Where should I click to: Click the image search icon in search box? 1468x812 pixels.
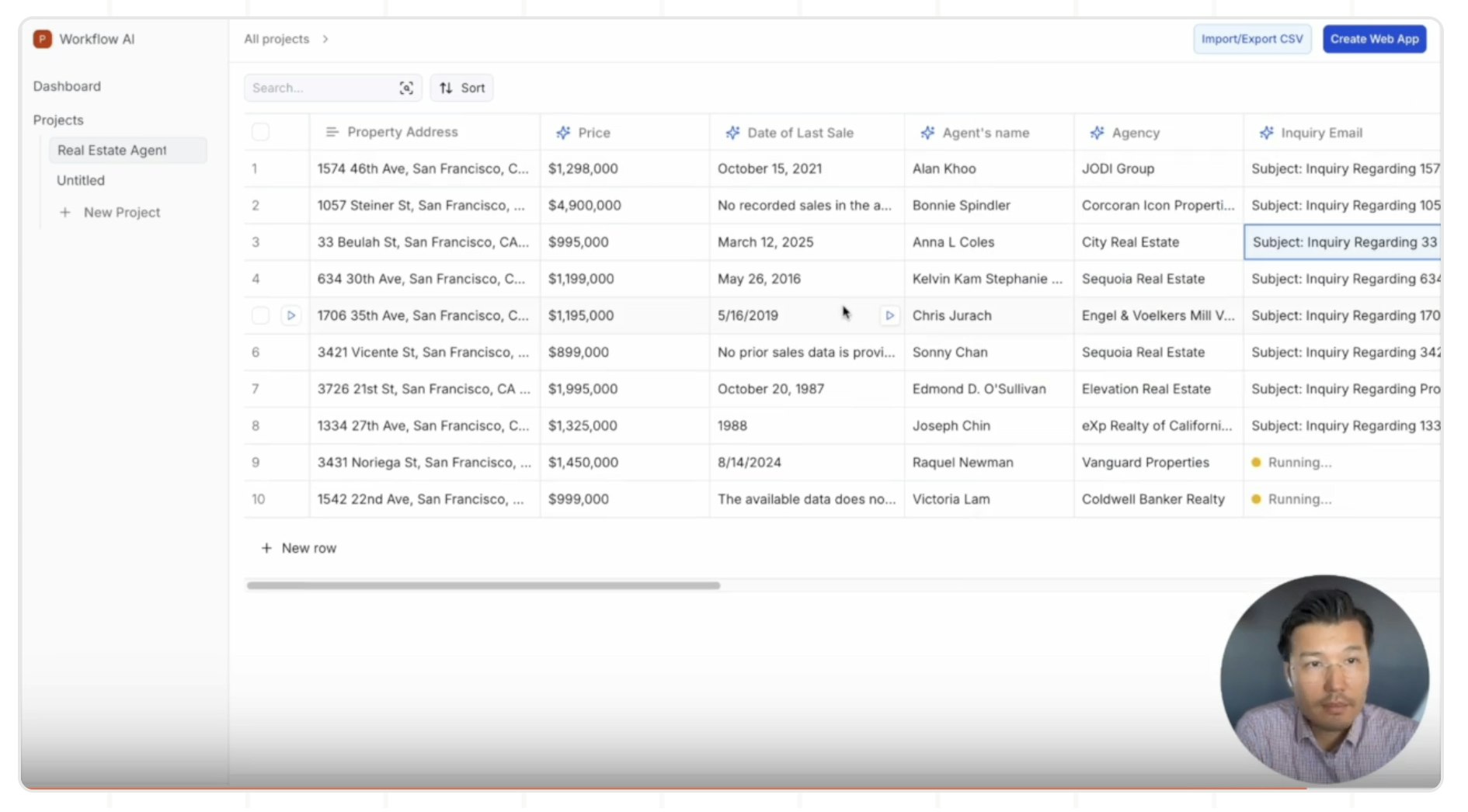click(x=406, y=88)
